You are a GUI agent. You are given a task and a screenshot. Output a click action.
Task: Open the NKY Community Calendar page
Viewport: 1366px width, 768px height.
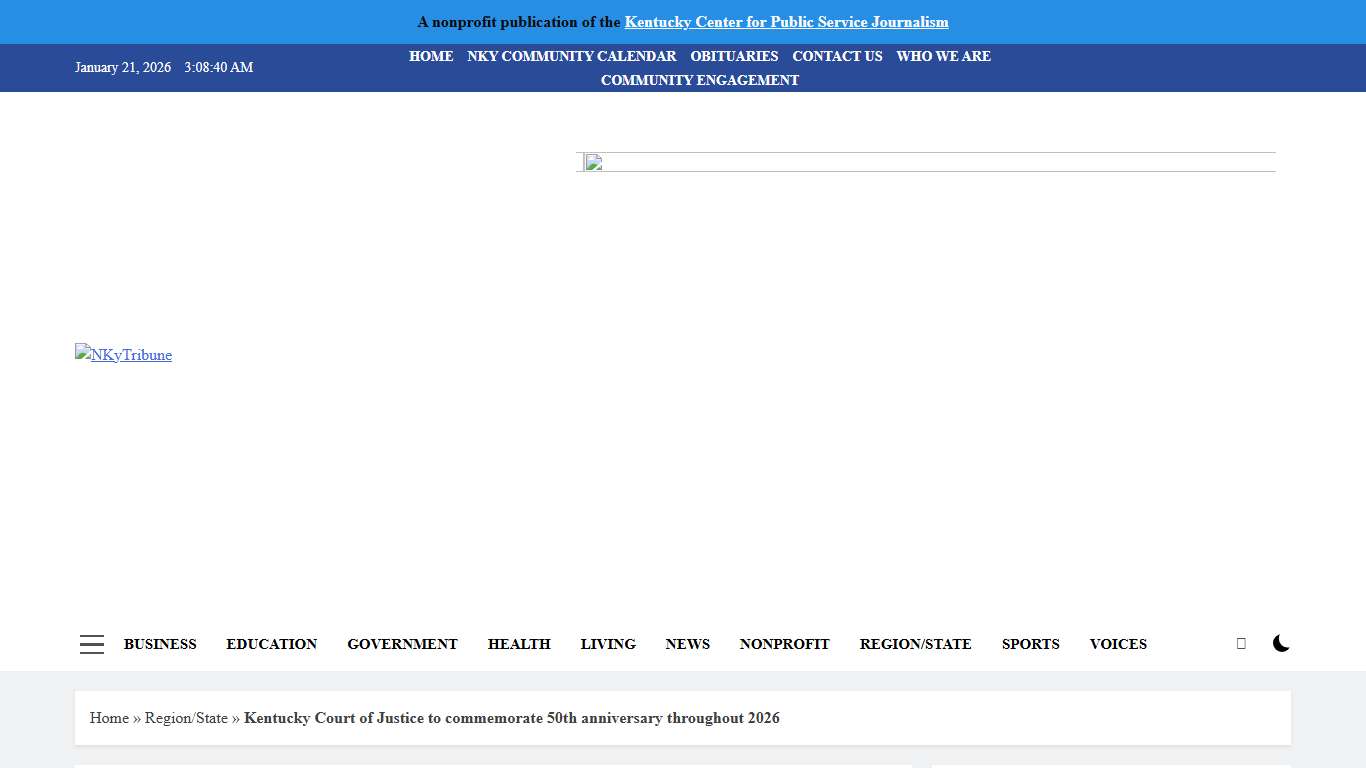coord(571,56)
